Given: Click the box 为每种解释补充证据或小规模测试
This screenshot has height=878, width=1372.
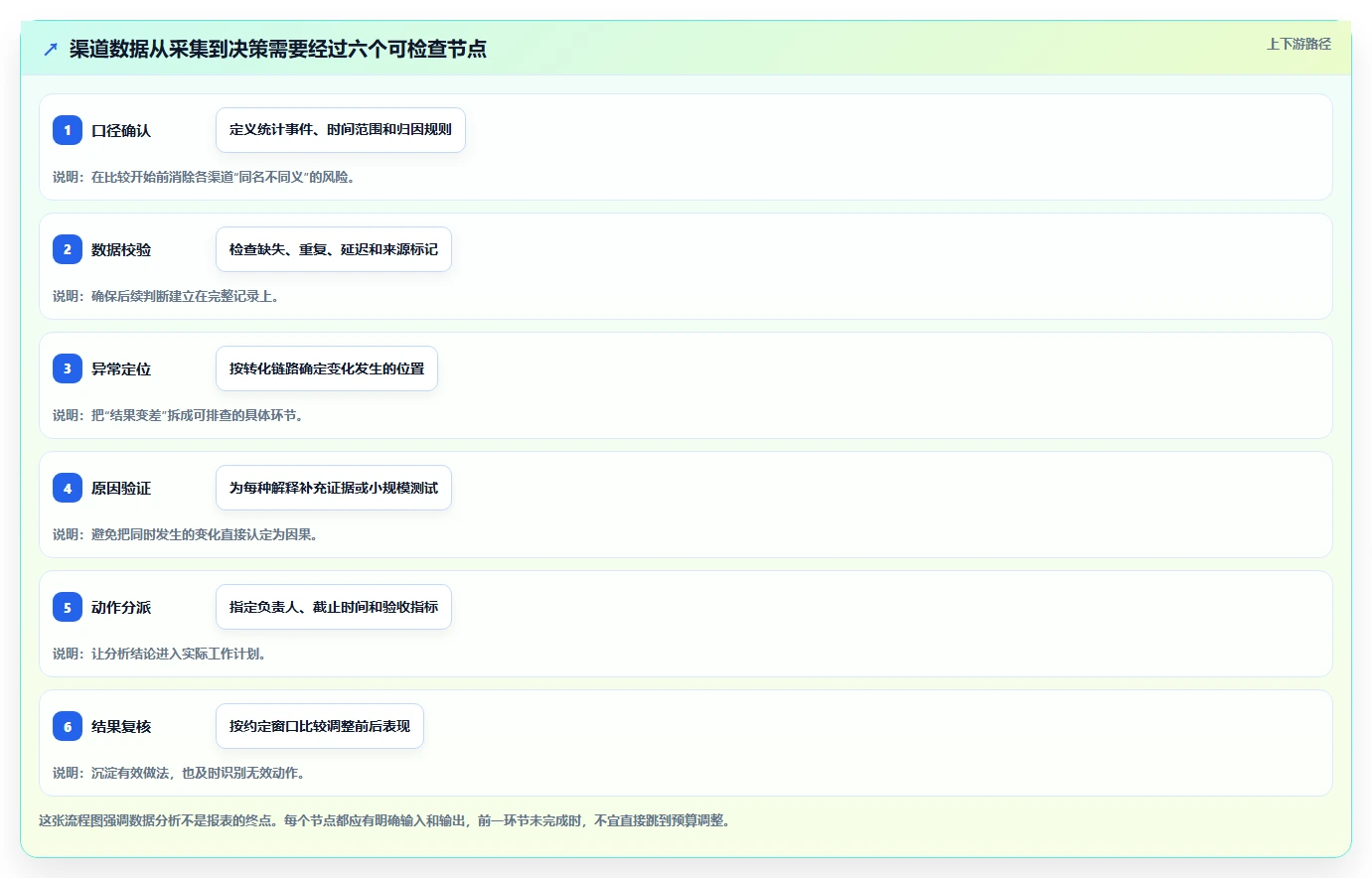Looking at the screenshot, I should (x=334, y=488).
